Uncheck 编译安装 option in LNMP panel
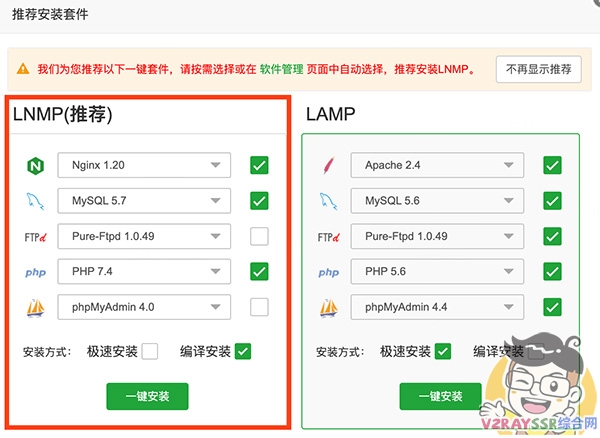The image size is (600, 438). tap(243, 351)
